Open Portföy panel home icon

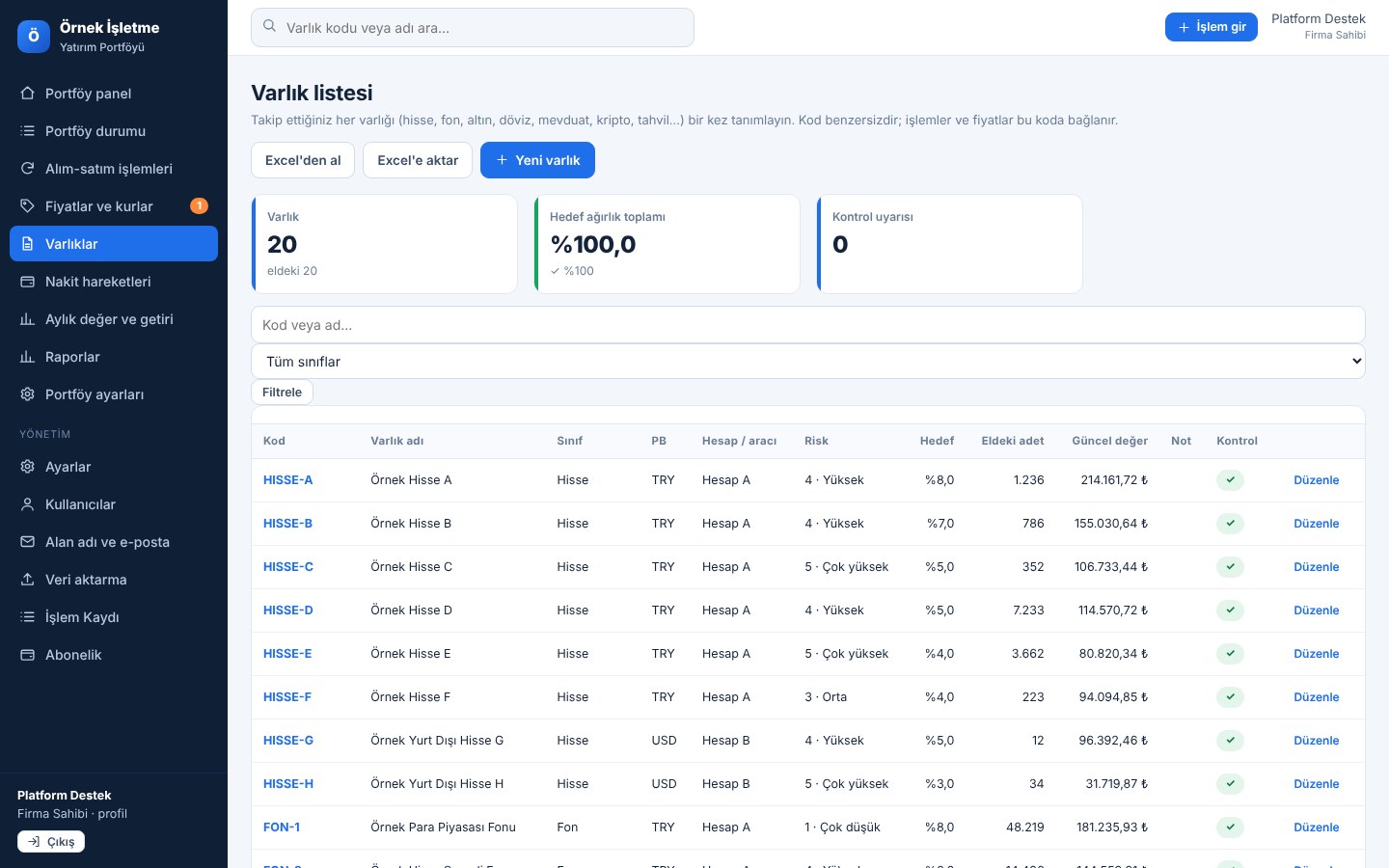tap(27, 94)
